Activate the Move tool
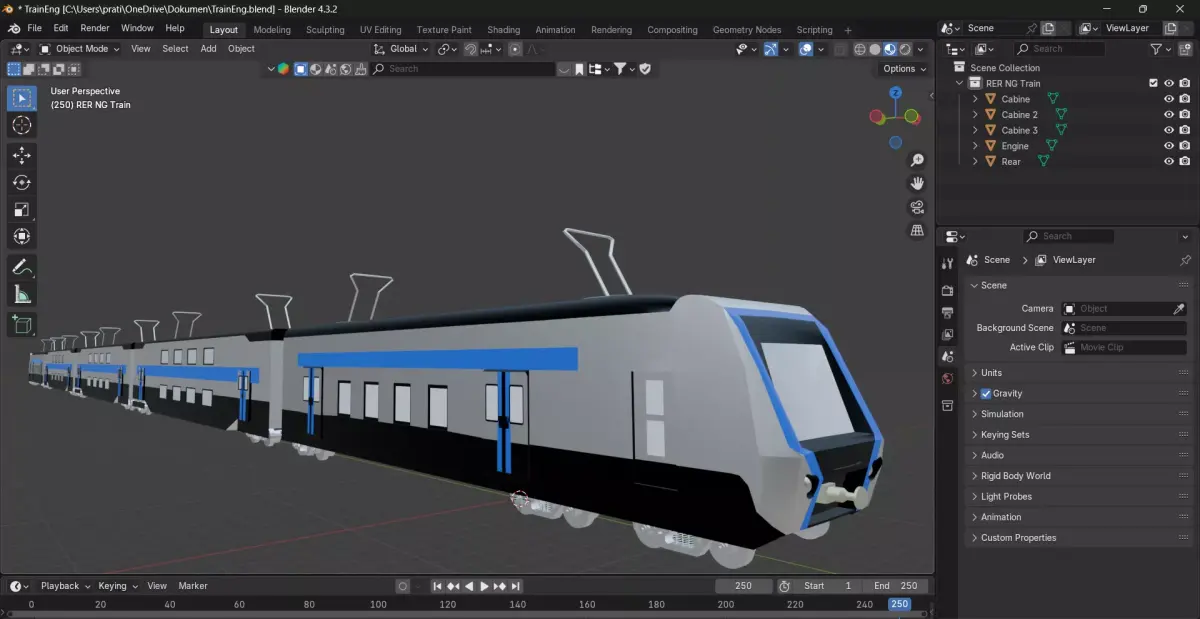This screenshot has width=1200, height=619. [x=22, y=155]
